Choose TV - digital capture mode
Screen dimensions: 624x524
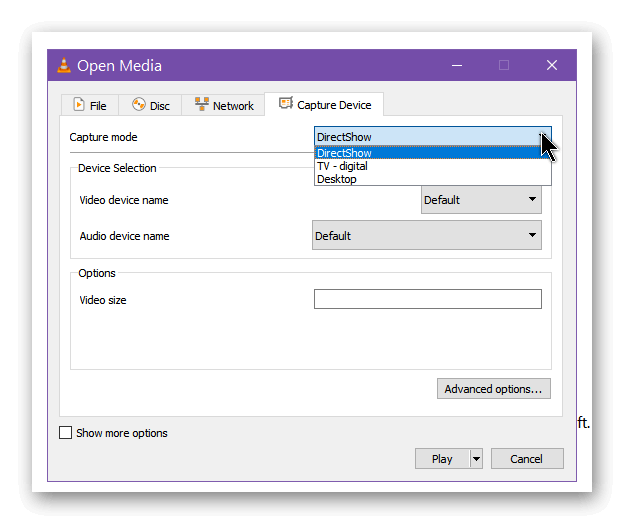point(433,166)
